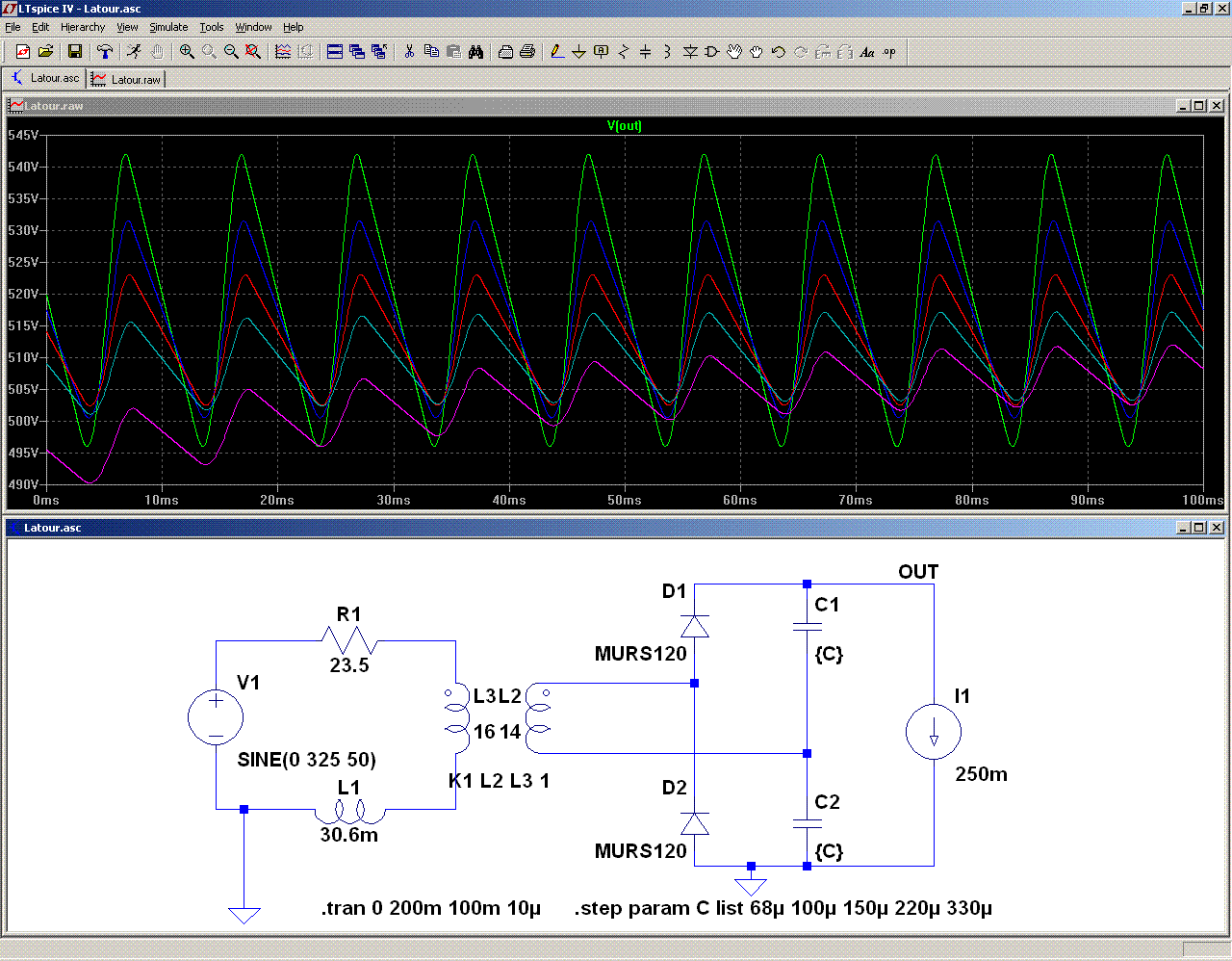This screenshot has width=1232, height=961.
Task: Select the Capacitor component tool
Action: tap(645, 52)
